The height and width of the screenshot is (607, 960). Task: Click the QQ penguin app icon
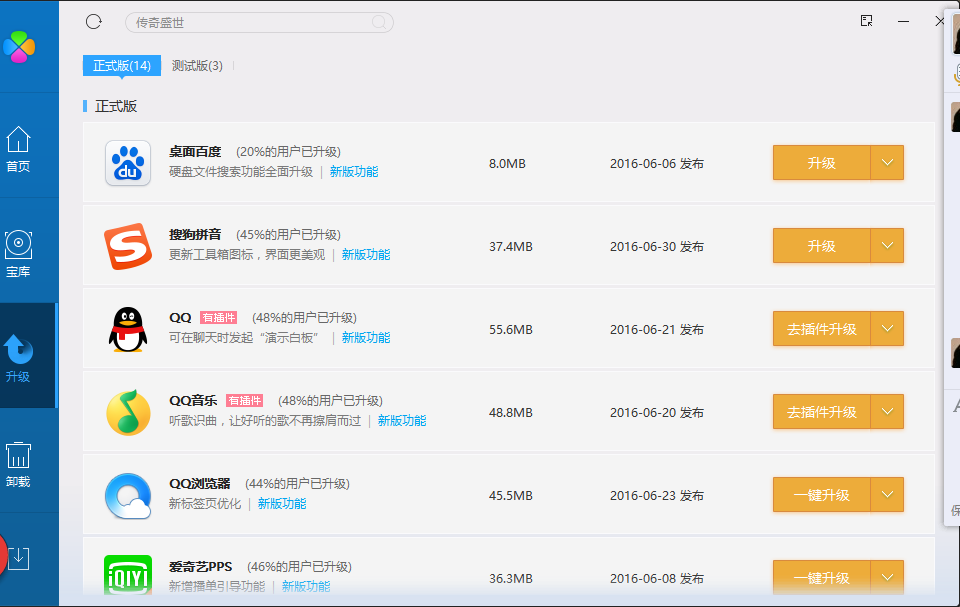128,330
